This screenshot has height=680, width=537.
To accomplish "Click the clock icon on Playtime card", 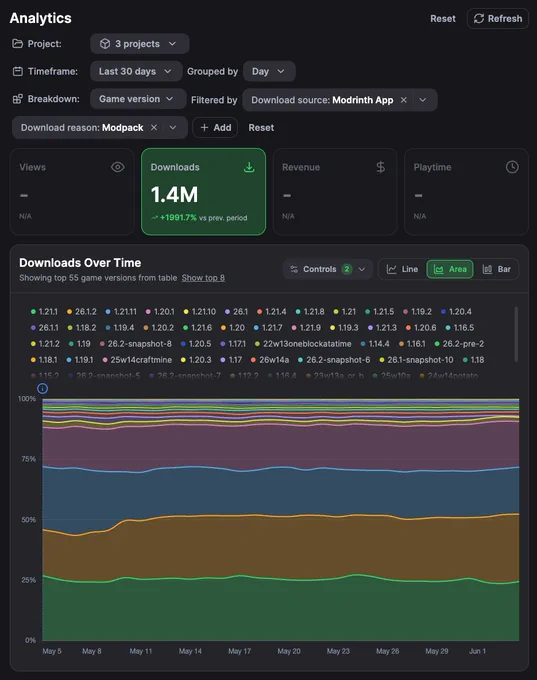I will [512, 167].
